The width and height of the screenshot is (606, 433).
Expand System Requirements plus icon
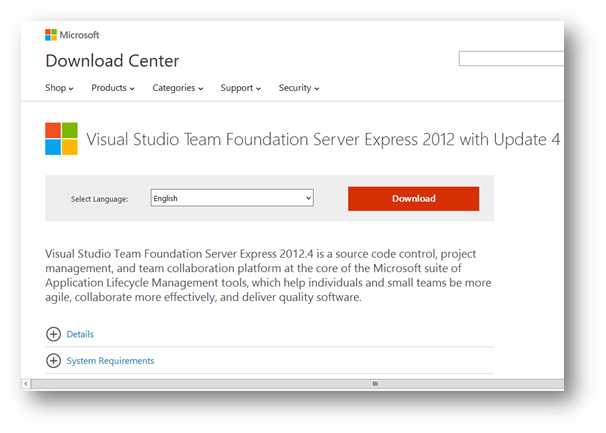(x=53, y=361)
